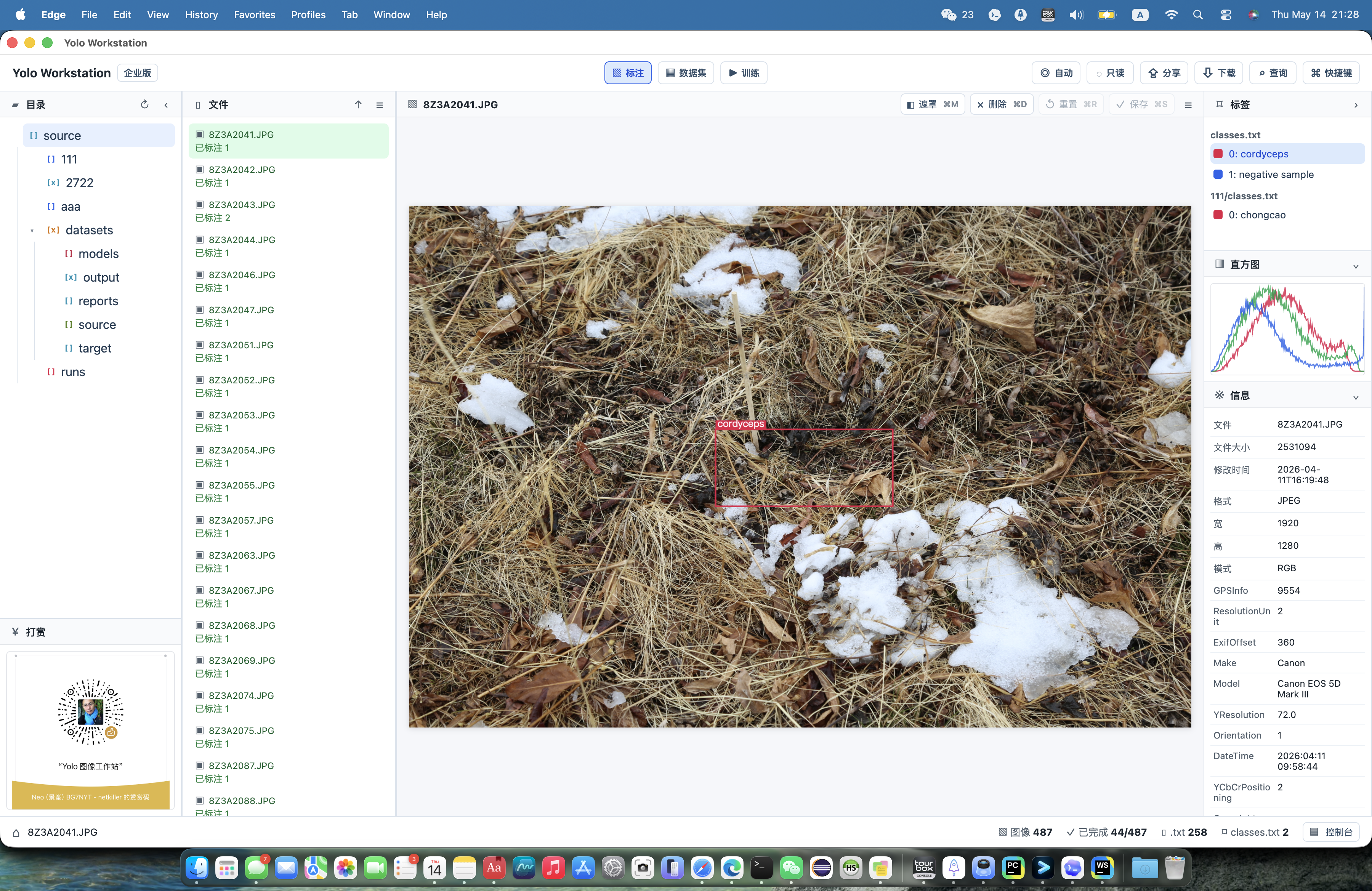Toggle the 只读 read-only option
Screen dimensions: 1372x891
point(1110,73)
